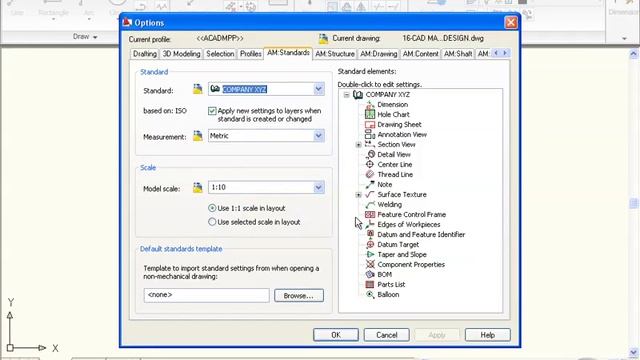Switch to the 3D Modeling tab
640x360 pixels.
pyautogui.click(x=181, y=54)
